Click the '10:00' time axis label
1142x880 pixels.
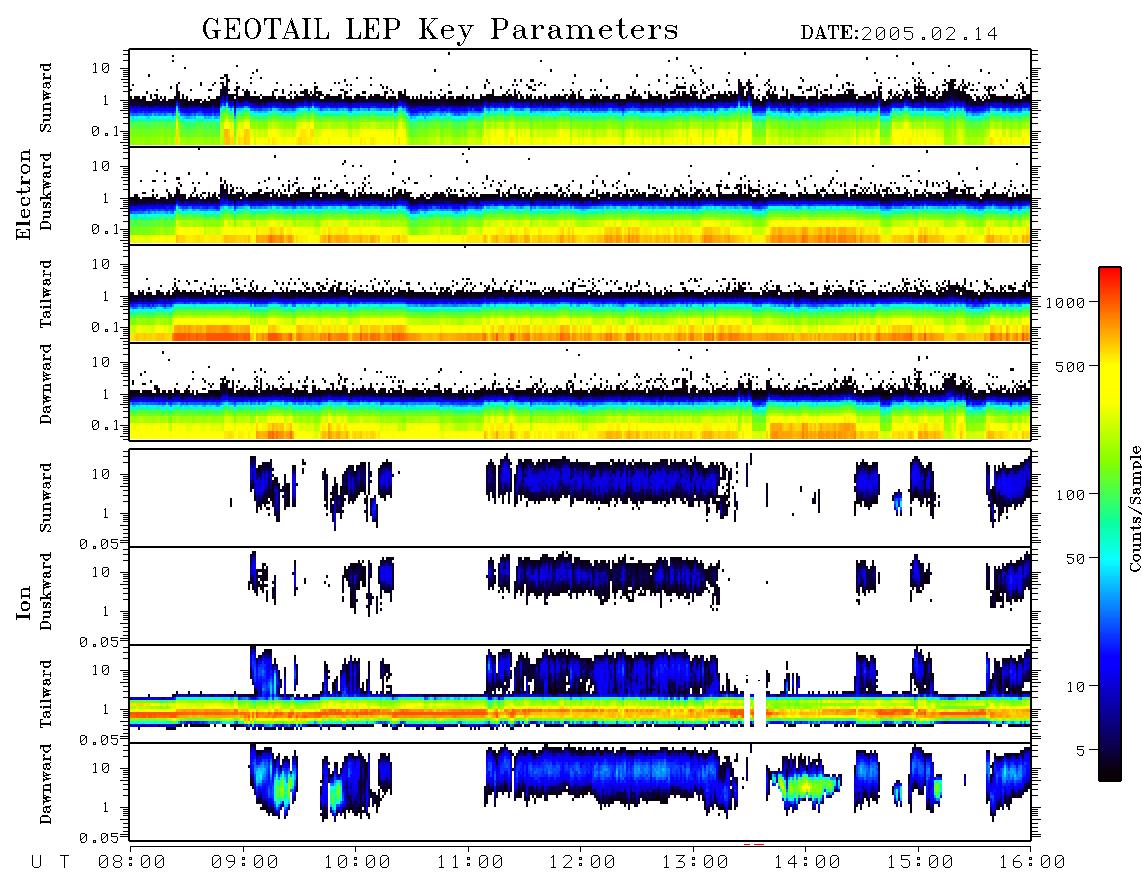pos(358,862)
